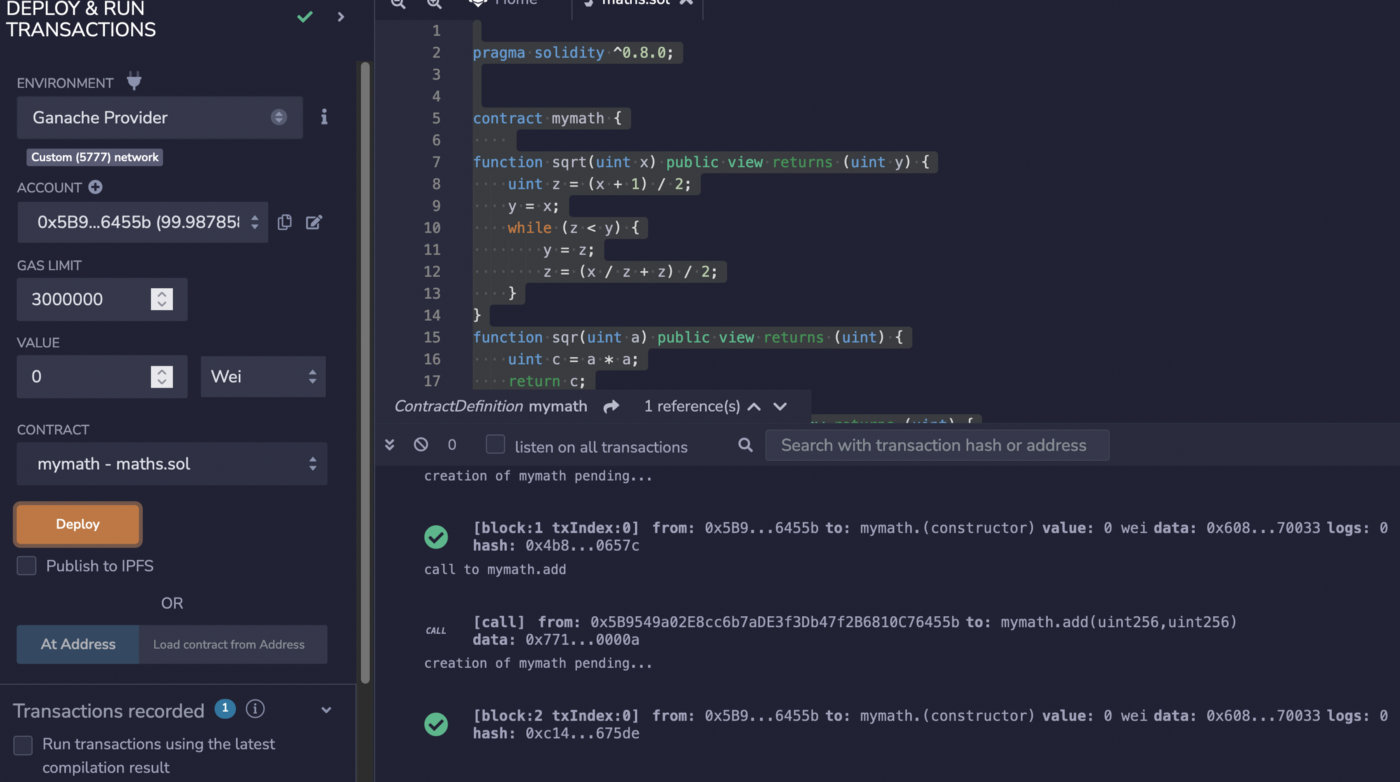Open plugin documentation via header chevron arrow

click(341, 17)
